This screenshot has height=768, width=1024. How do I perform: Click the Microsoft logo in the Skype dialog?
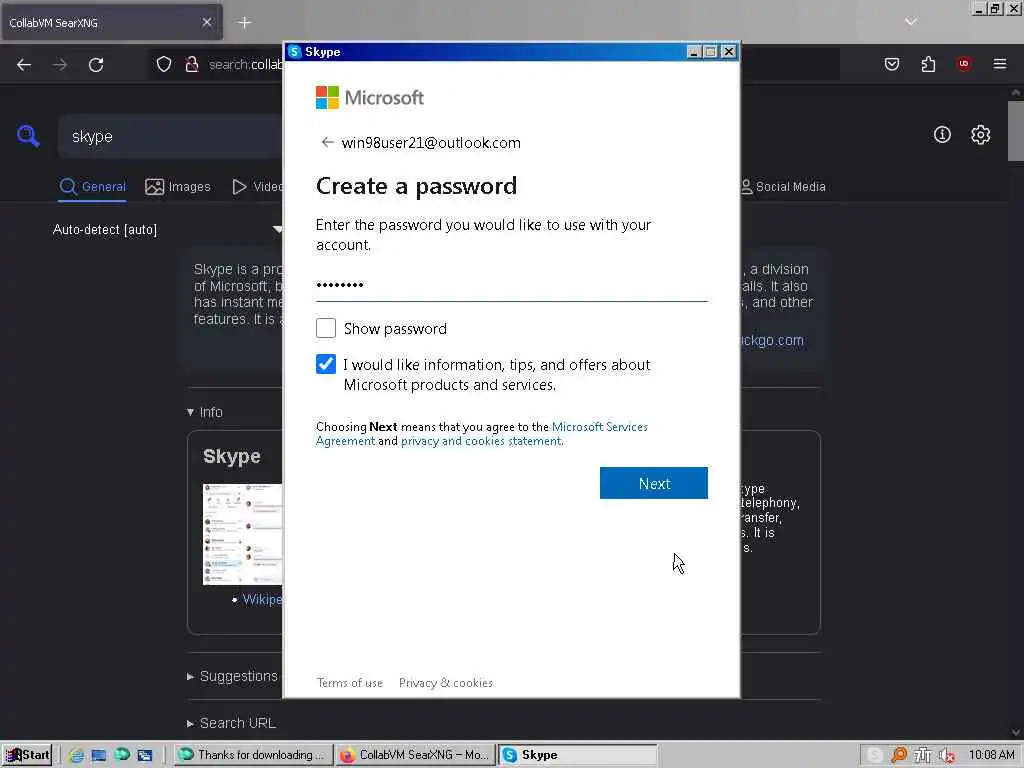pyautogui.click(x=370, y=97)
